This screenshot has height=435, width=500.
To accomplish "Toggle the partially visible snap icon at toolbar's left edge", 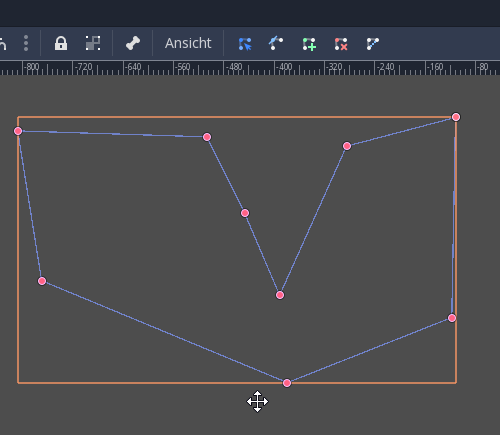I will point(3,43).
